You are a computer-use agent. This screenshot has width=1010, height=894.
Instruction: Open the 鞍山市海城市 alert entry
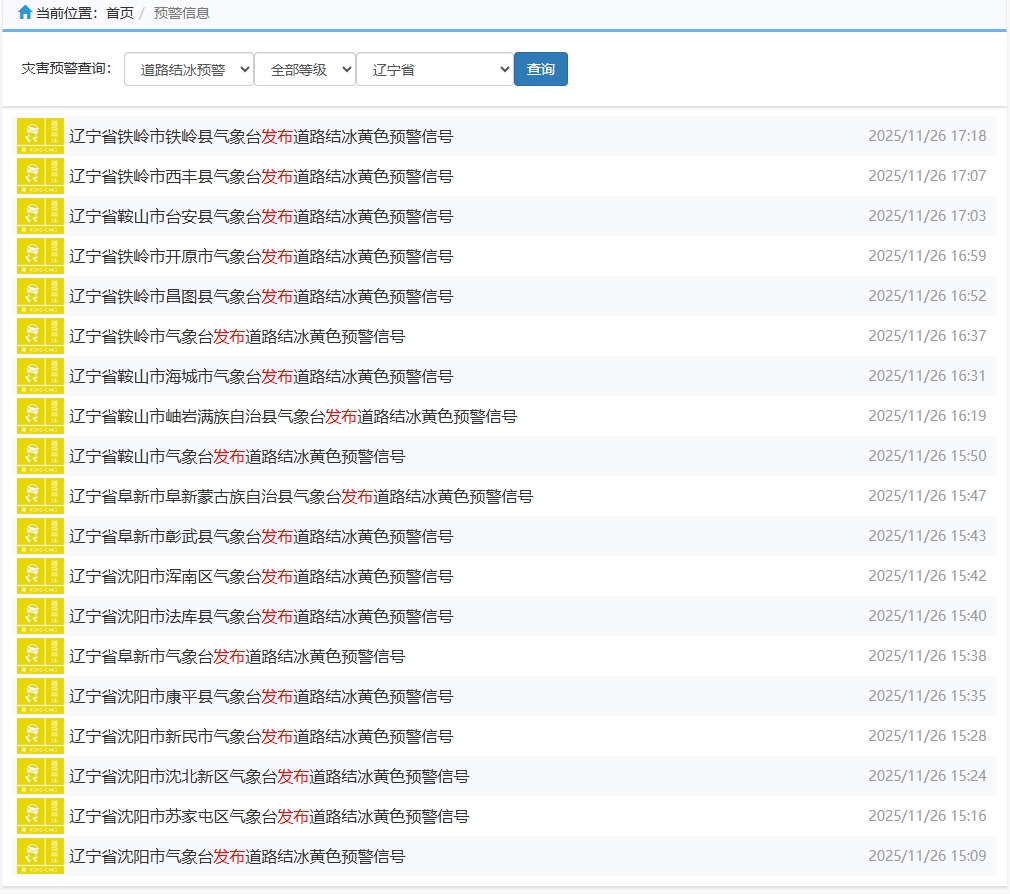pyautogui.click(x=261, y=376)
